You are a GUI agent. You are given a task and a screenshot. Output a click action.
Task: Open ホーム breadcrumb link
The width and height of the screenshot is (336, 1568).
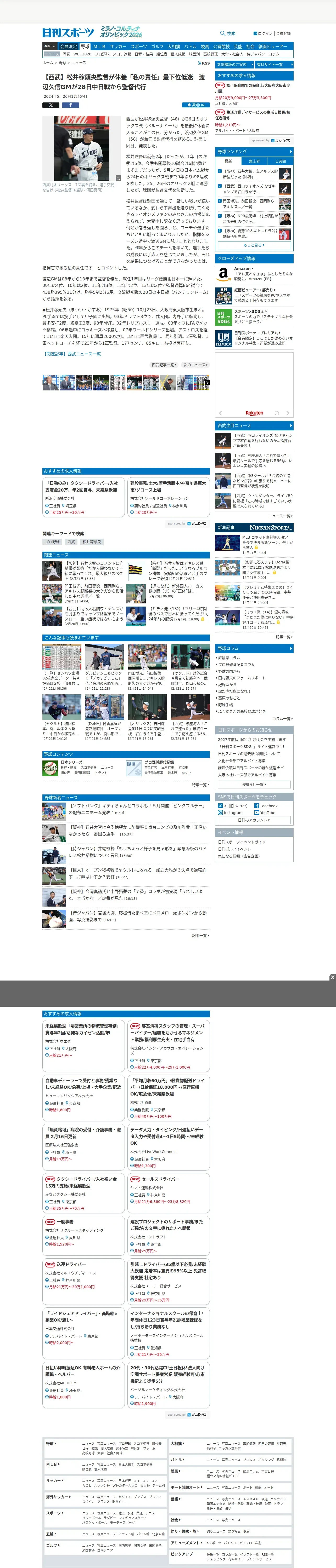(x=48, y=63)
